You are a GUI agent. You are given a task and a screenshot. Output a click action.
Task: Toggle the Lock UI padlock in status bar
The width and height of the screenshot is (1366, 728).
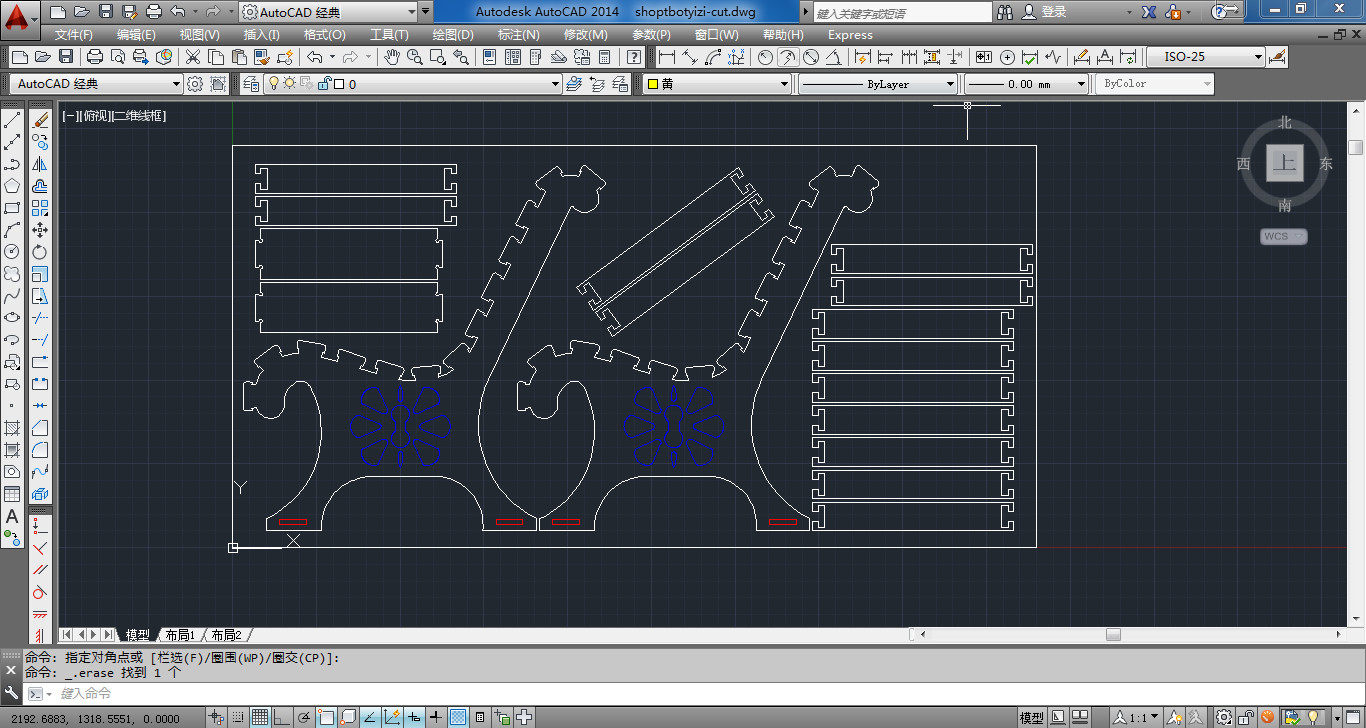(1245, 717)
